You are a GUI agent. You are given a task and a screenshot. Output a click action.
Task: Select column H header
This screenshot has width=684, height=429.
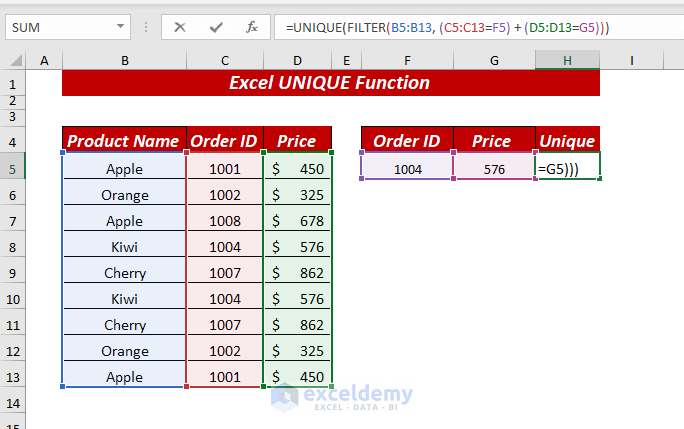click(x=567, y=60)
